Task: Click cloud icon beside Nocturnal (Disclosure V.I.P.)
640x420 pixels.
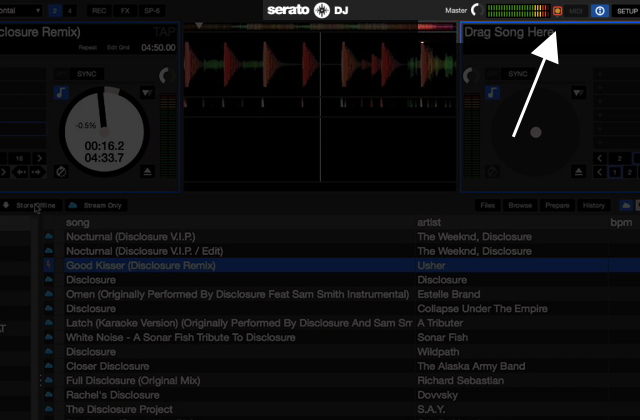Action: pyautogui.click(x=49, y=236)
